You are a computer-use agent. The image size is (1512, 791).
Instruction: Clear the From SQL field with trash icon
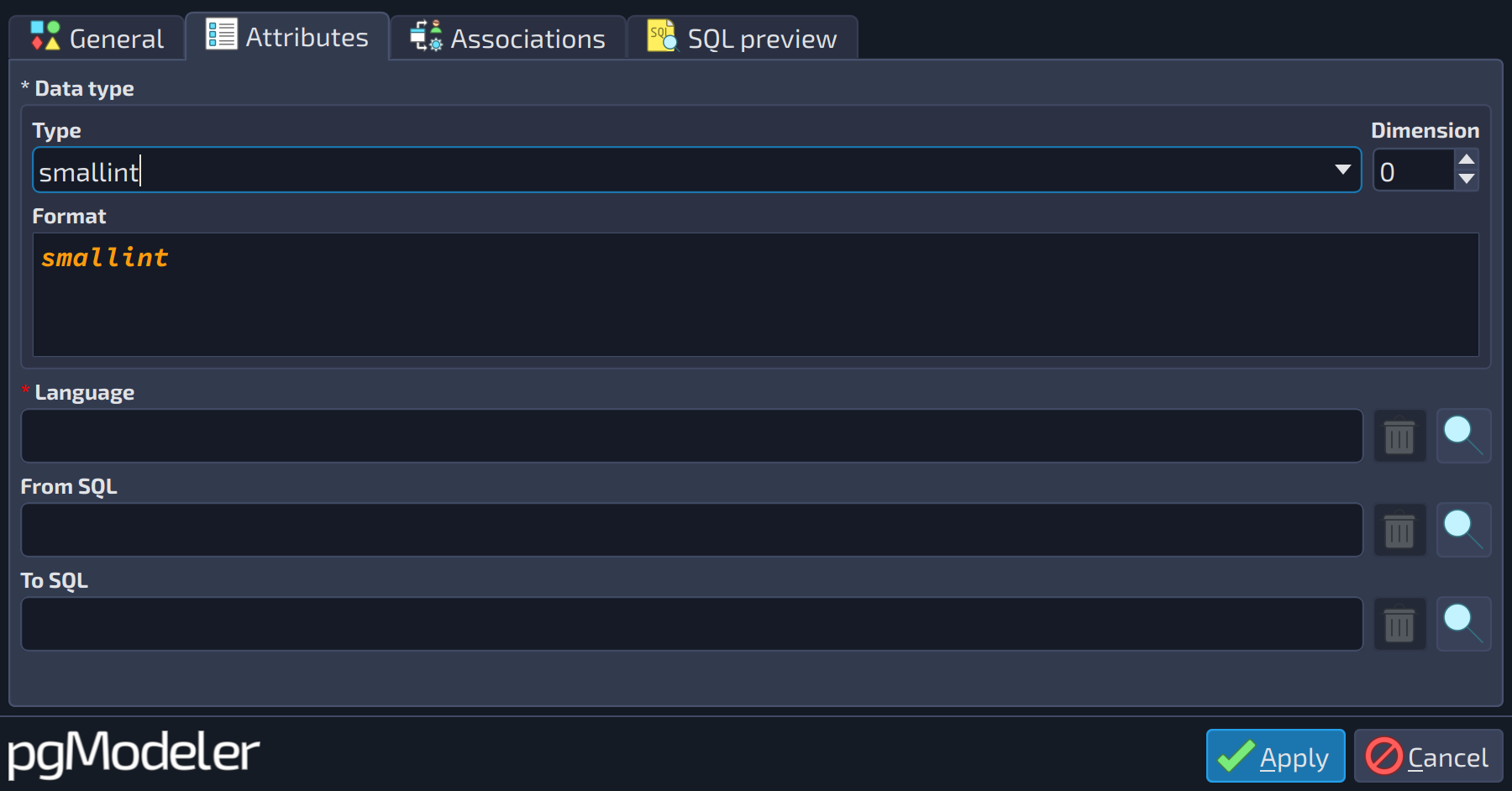(1399, 531)
